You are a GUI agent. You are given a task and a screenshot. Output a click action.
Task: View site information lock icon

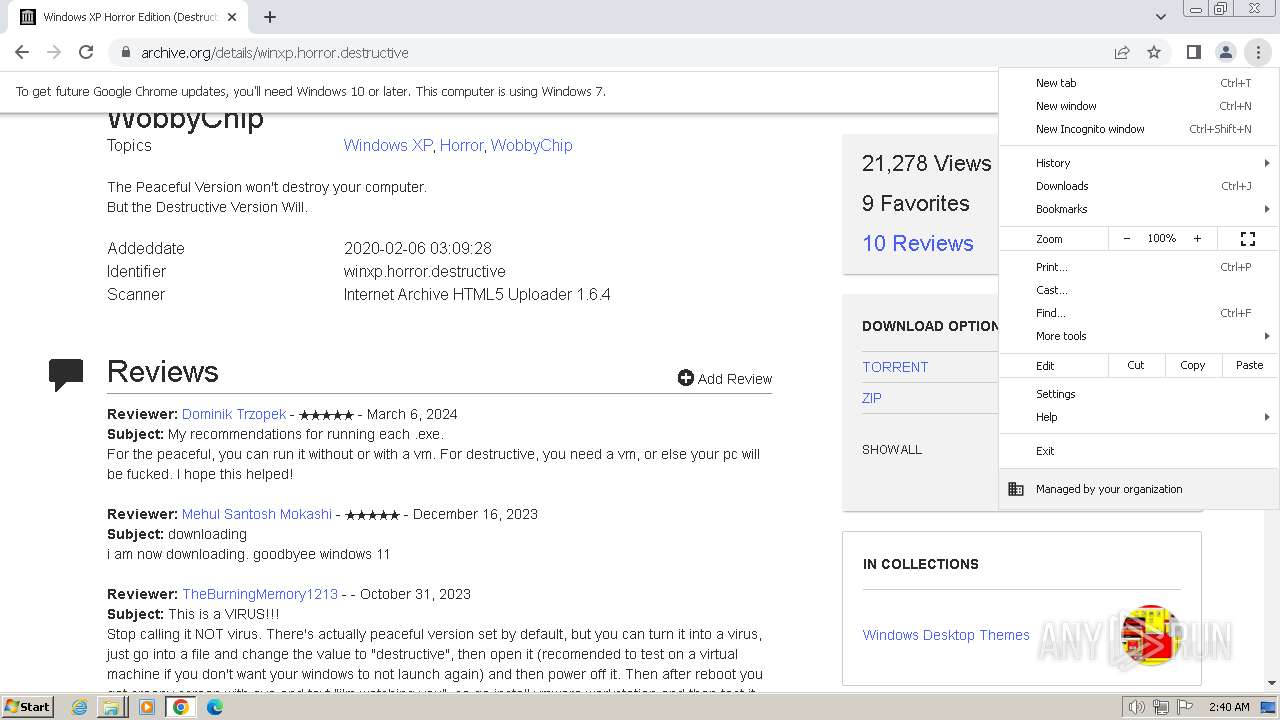(x=125, y=52)
